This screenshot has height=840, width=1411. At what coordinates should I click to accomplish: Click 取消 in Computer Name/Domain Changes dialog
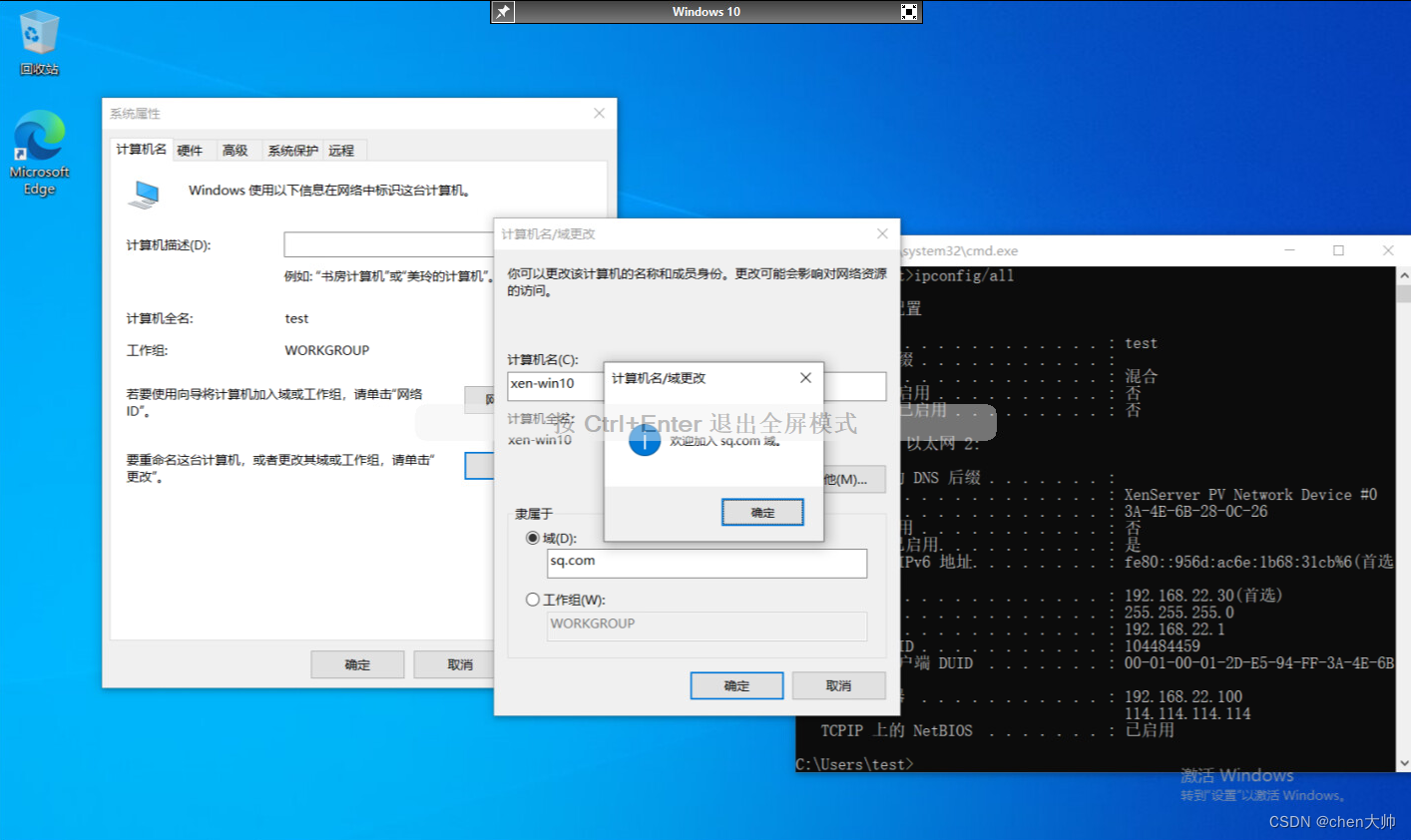click(838, 685)
